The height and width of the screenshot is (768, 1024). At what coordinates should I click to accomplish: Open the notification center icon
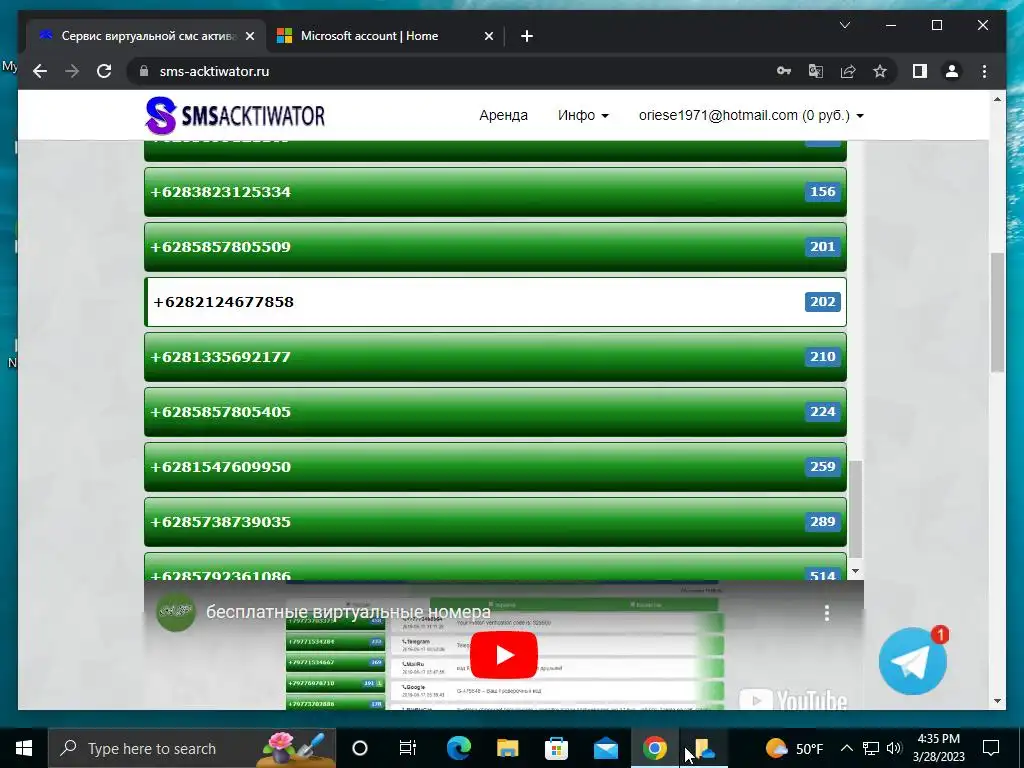point(991,748)
